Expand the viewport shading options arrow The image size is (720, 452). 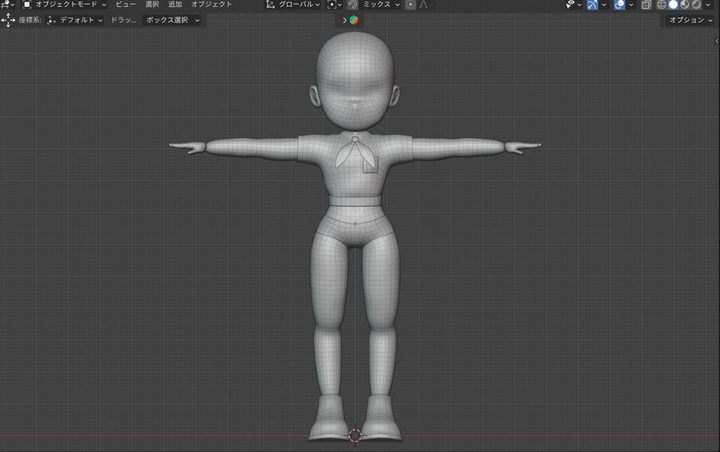(708, 5)
